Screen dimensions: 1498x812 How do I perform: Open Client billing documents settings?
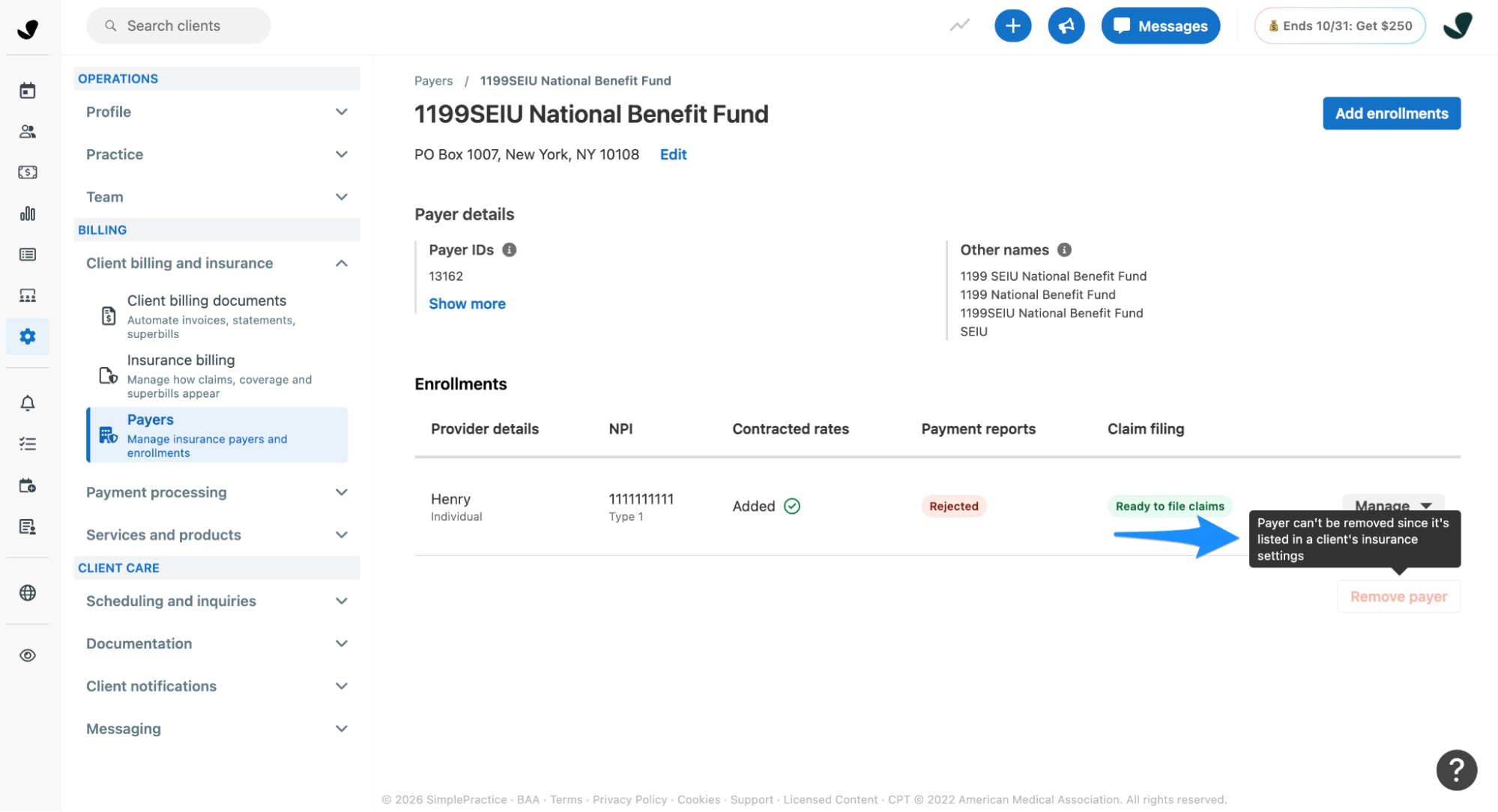(217, 316)
